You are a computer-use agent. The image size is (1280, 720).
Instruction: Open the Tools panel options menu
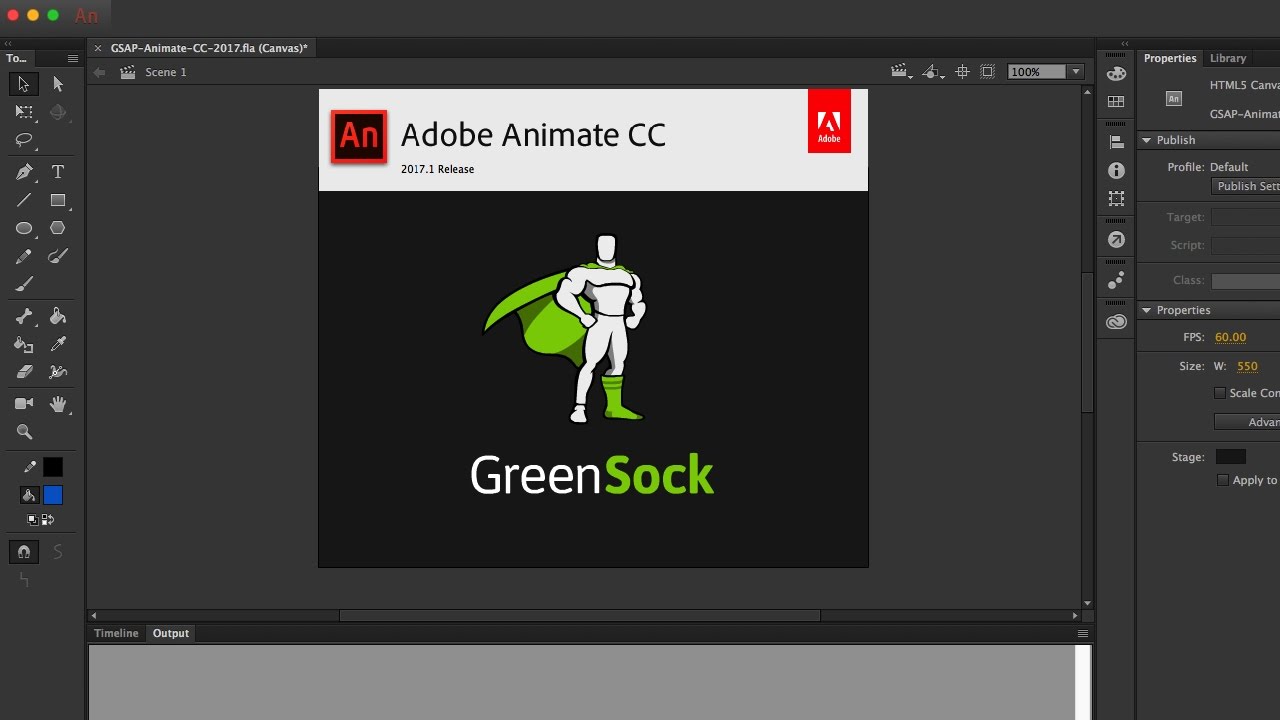(73, 58)
